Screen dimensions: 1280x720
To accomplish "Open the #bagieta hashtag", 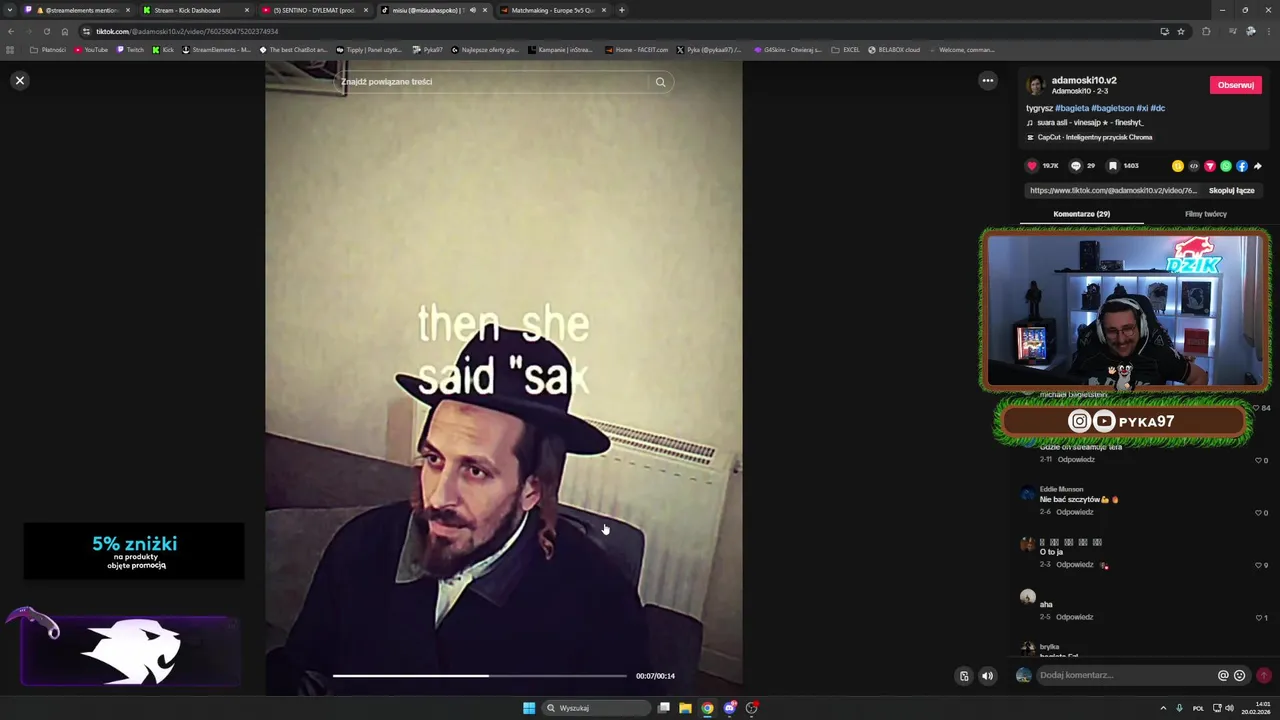I will [x=1071, y=108].
